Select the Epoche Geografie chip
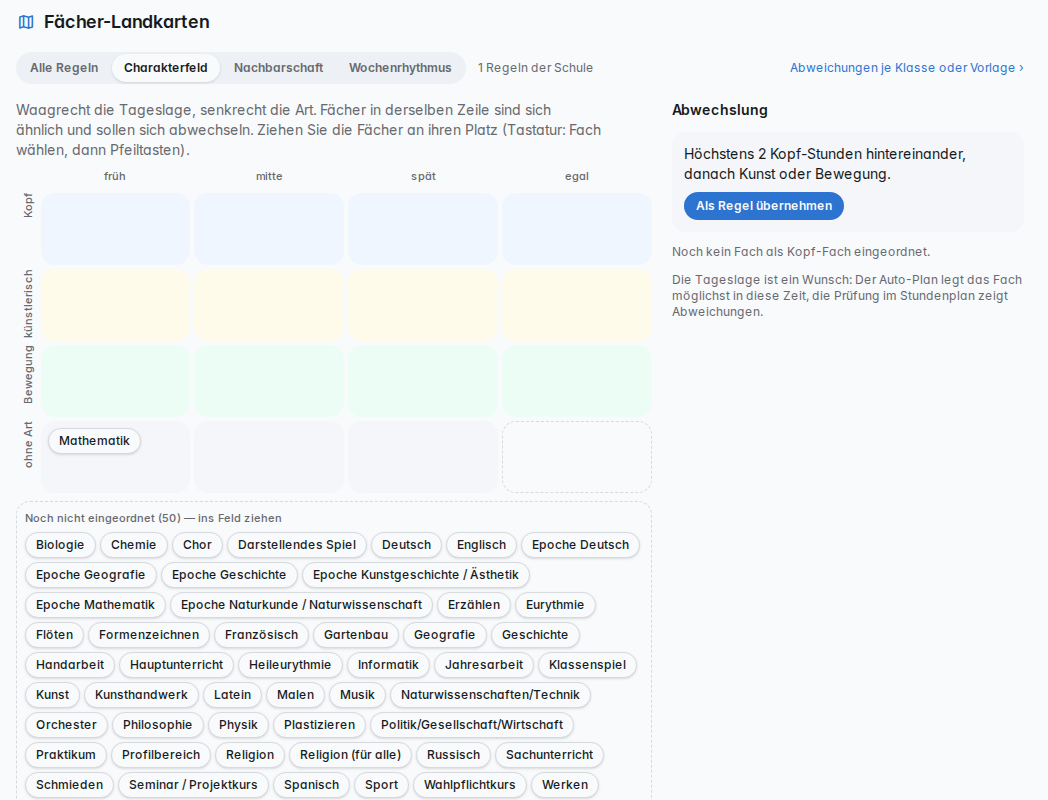1048x800 pixels. 90,575
